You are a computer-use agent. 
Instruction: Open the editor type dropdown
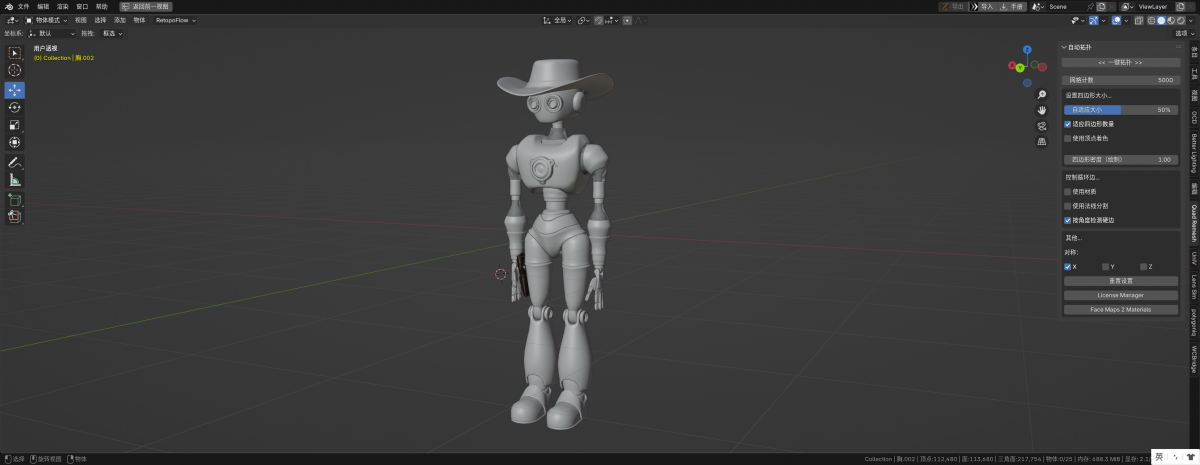pos(12,20)
